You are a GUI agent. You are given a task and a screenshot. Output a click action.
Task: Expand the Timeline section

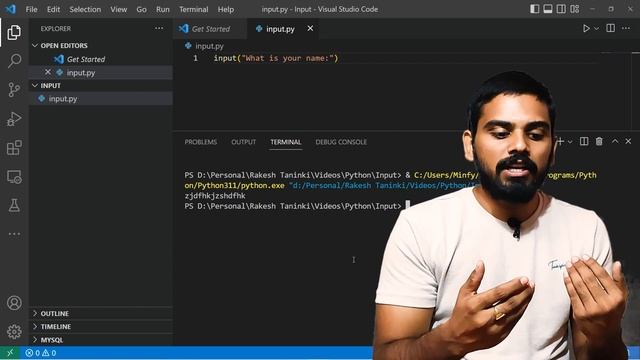click(x=101, y=326)
